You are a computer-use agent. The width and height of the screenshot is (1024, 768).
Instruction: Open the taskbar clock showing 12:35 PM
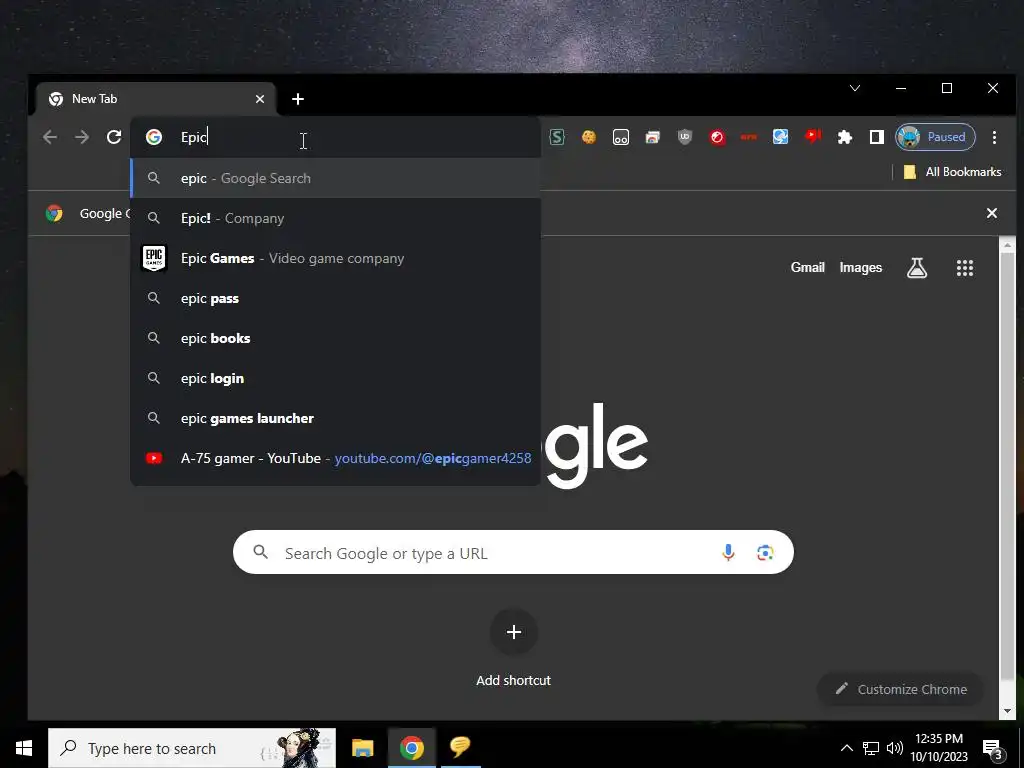point(939,748)
